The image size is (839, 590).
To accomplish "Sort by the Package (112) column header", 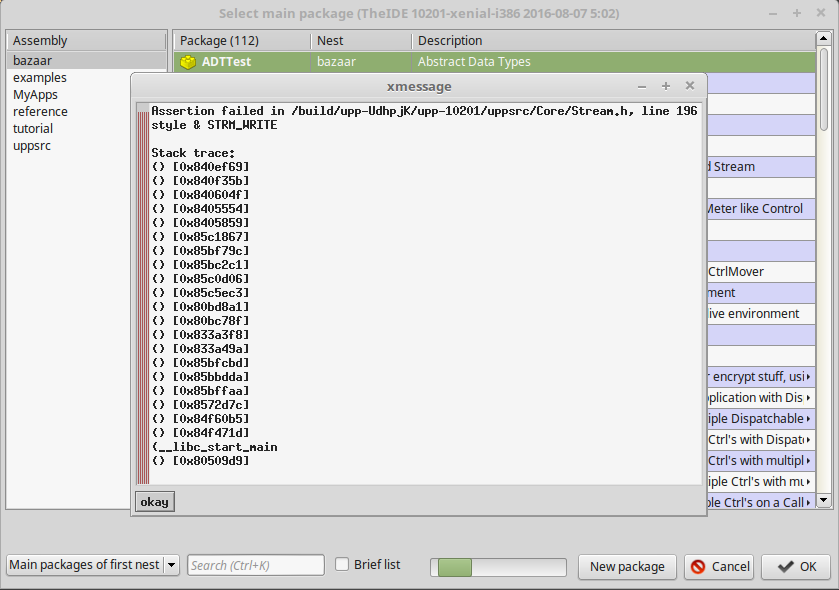I will (240, 41).
